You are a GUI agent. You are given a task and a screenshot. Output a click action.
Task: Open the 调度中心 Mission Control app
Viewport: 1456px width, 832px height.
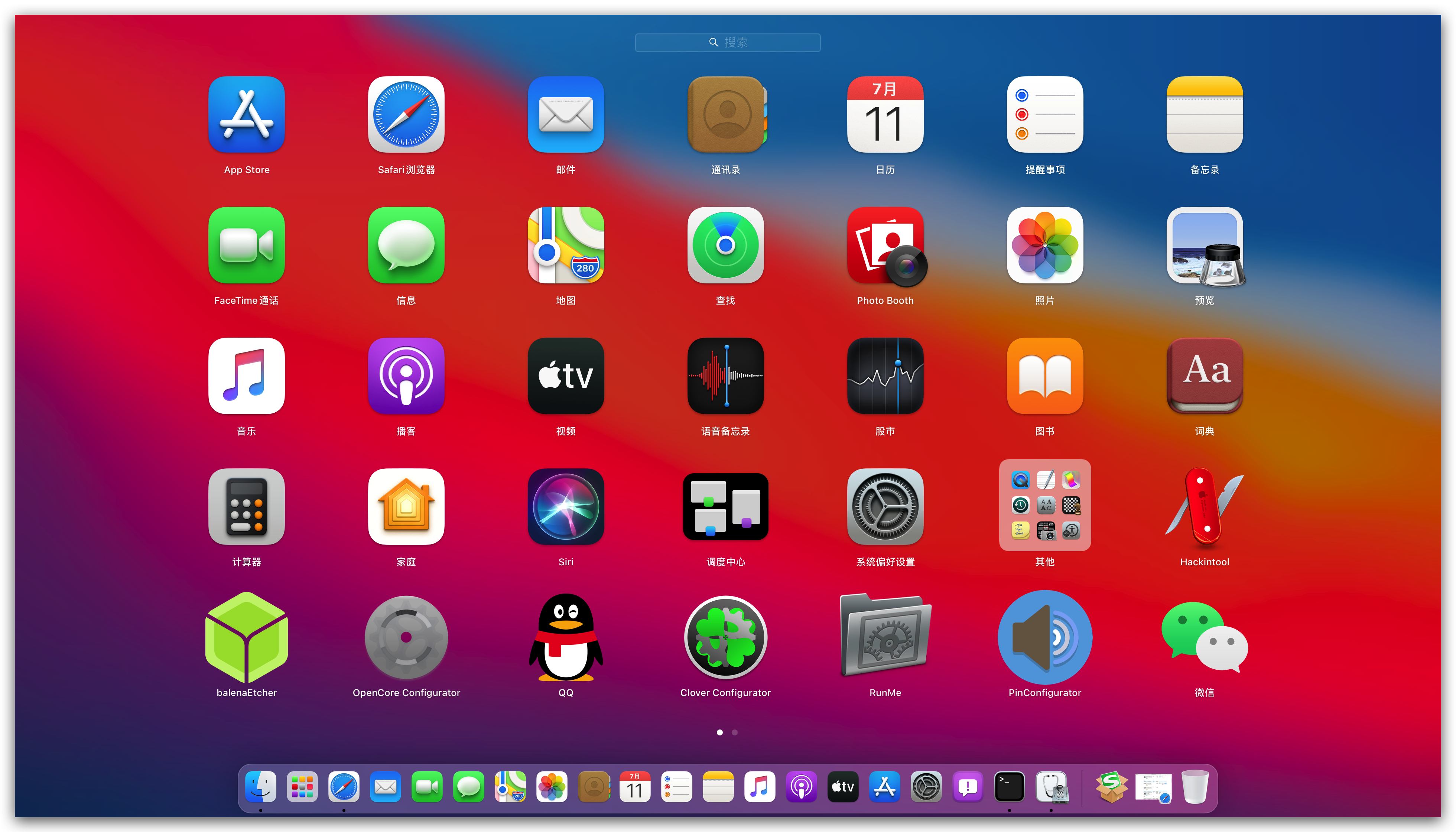725,506
